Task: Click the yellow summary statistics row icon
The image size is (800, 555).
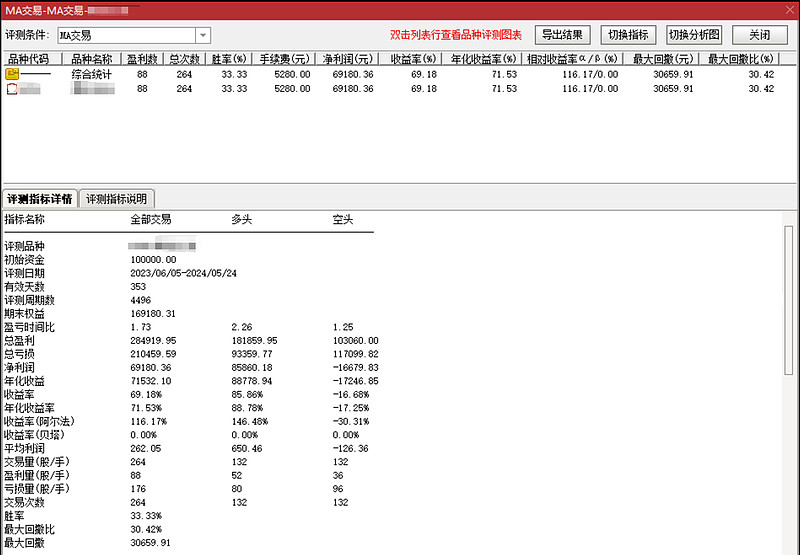Action: pyautogui.click(x=12, y=74)
